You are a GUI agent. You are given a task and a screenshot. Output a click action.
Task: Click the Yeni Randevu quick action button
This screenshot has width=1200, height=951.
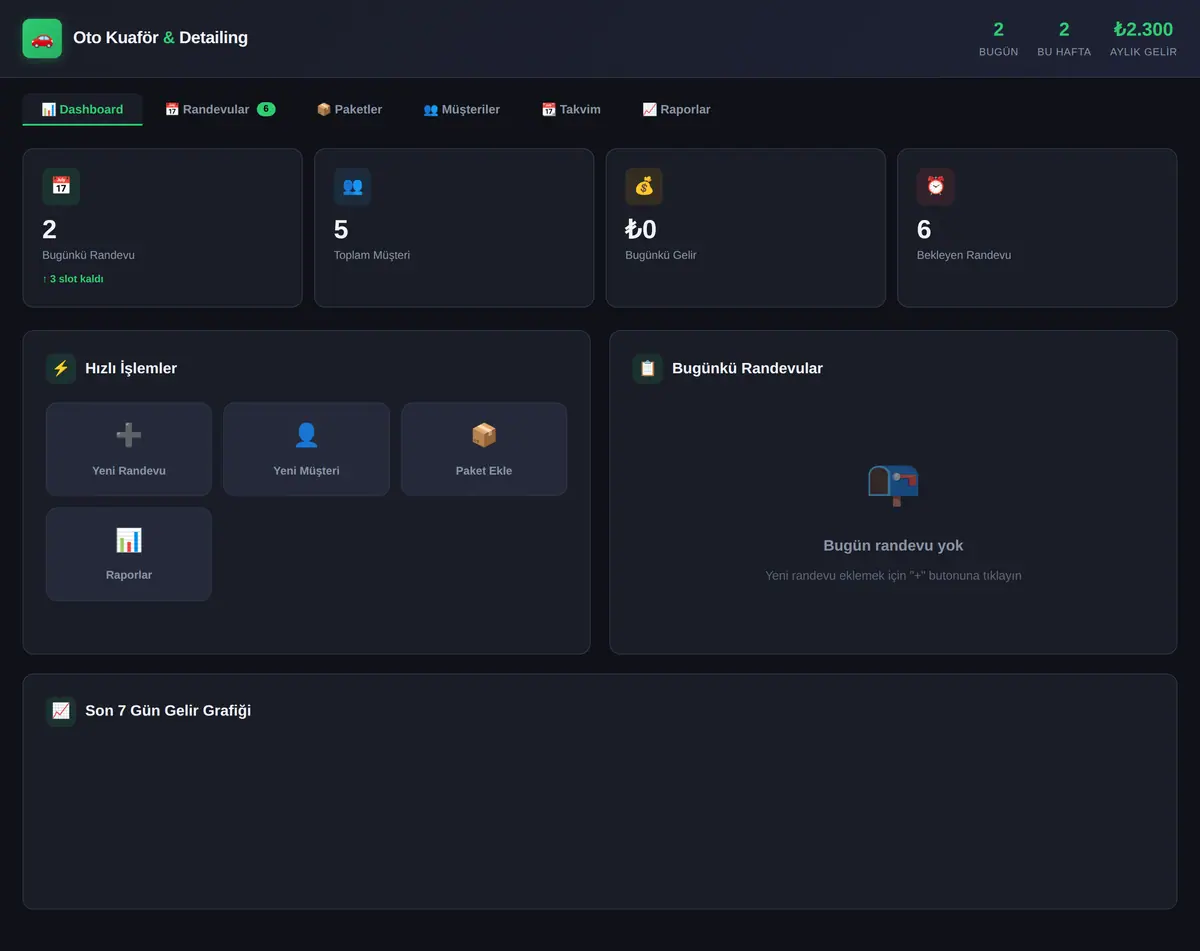pyautogui.click(x=129, y=449)
